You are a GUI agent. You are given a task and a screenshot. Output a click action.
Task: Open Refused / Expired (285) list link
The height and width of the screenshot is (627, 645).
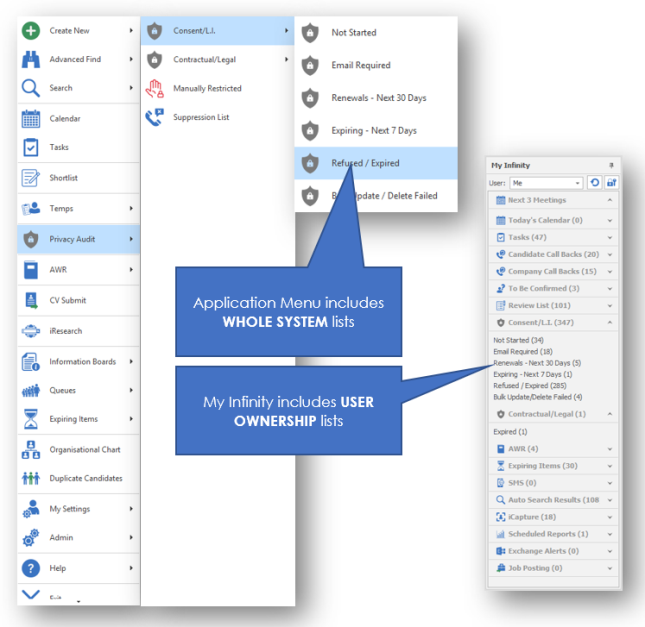pyautogui.click(x=532, y=385)
